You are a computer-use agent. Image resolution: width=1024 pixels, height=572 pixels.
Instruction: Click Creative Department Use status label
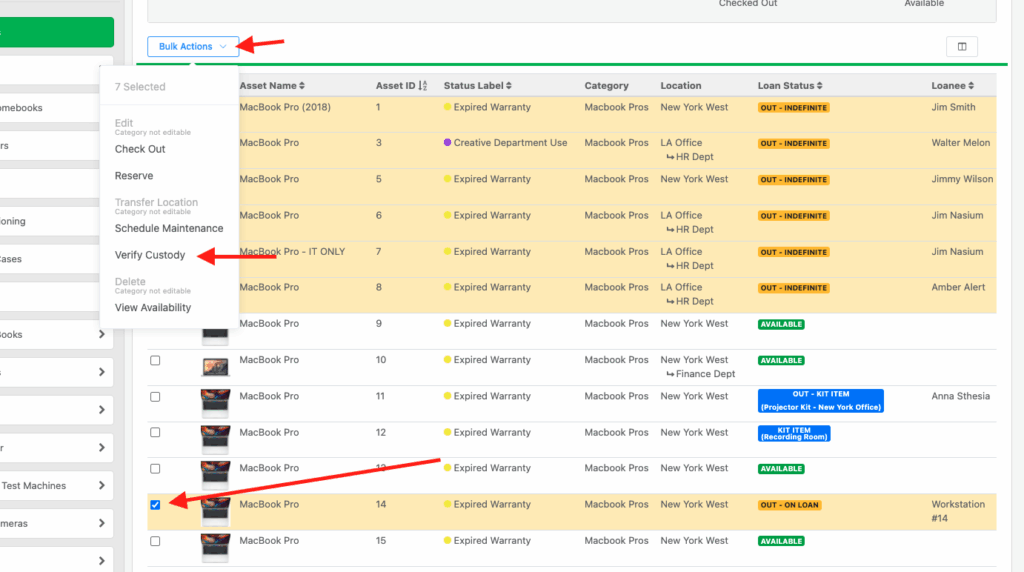click(510, 143)
